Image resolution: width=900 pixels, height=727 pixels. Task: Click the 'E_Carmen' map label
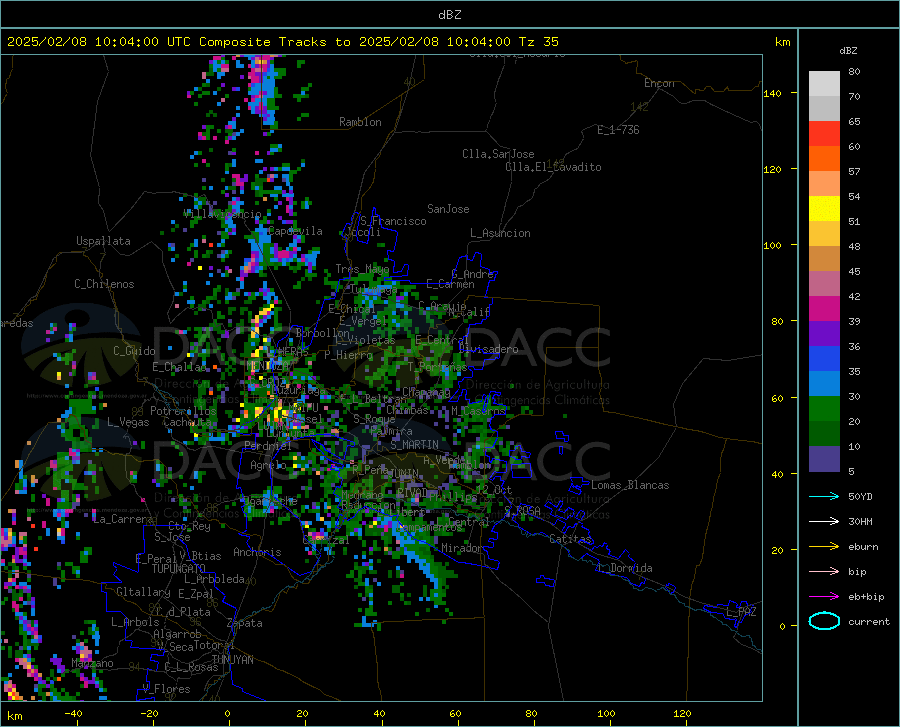[x=450, y=284]
